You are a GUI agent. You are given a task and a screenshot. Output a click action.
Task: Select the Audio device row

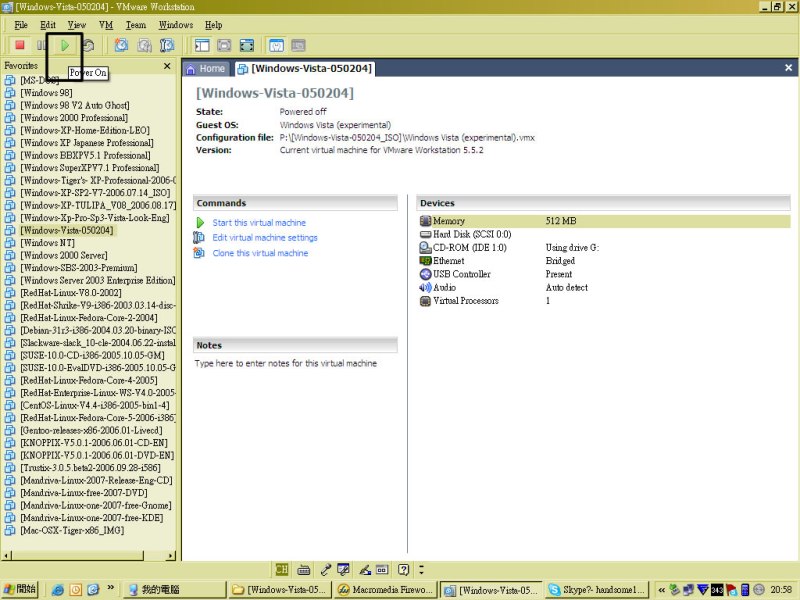point(604,287)
